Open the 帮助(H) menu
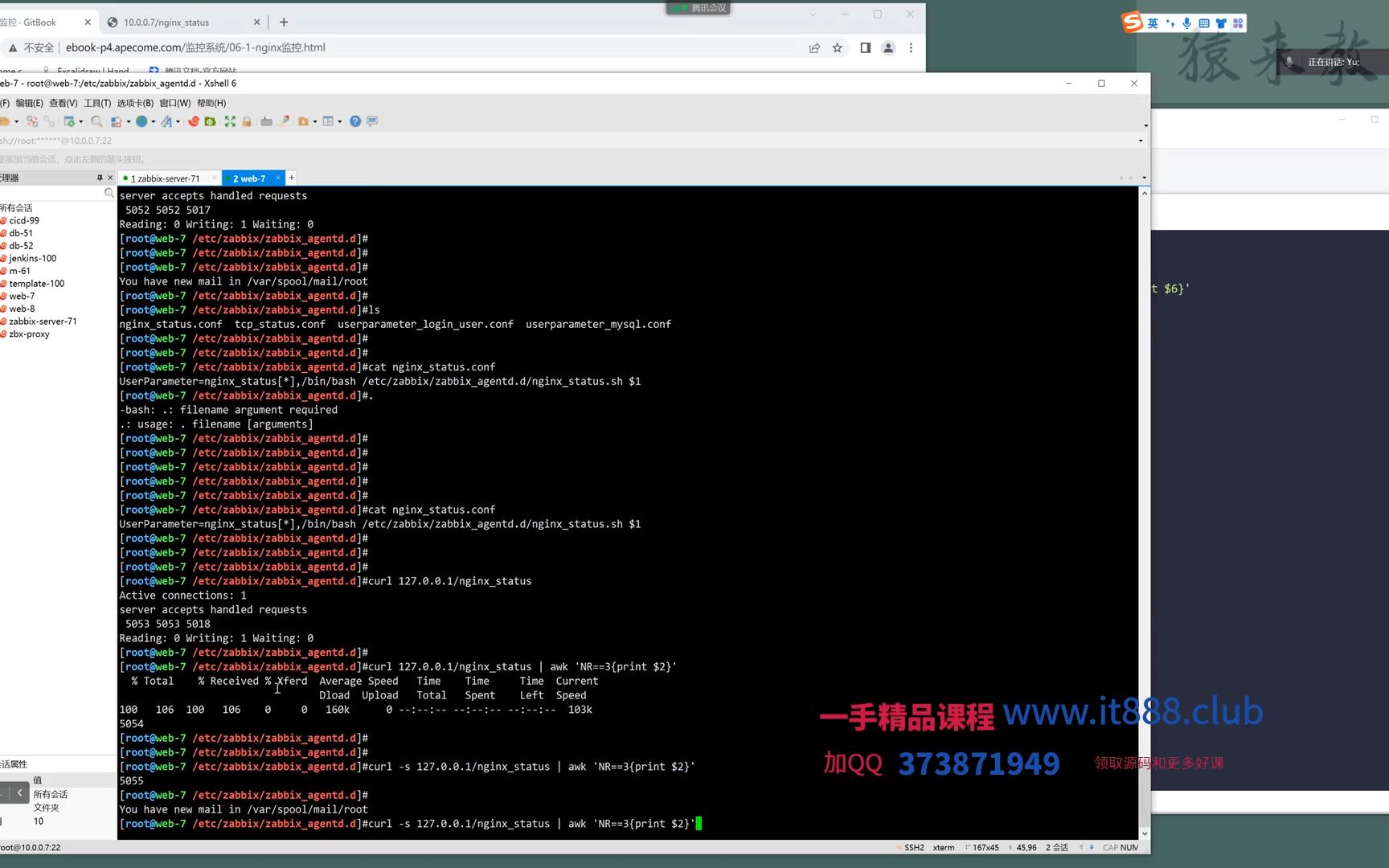The width and height of the screenshot is (1389, 868). (x=211, y=103)
